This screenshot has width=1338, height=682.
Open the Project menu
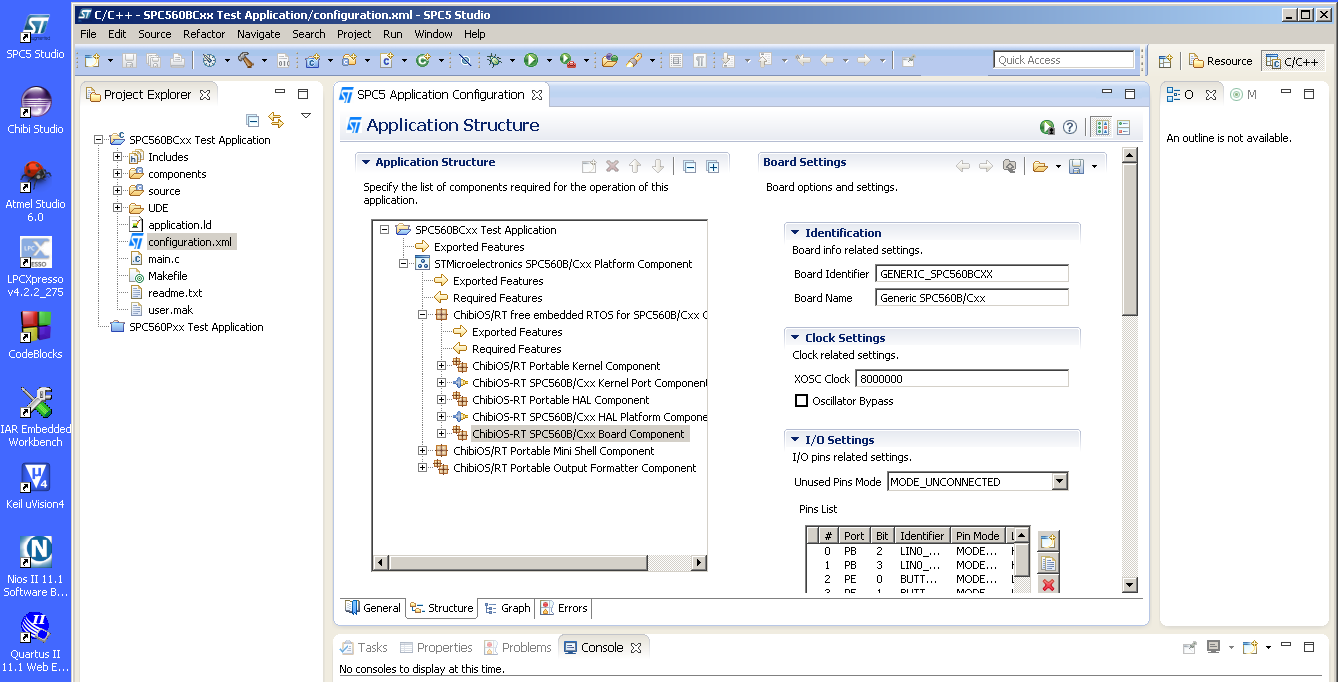pyautogui.click(x=354, y=34)
